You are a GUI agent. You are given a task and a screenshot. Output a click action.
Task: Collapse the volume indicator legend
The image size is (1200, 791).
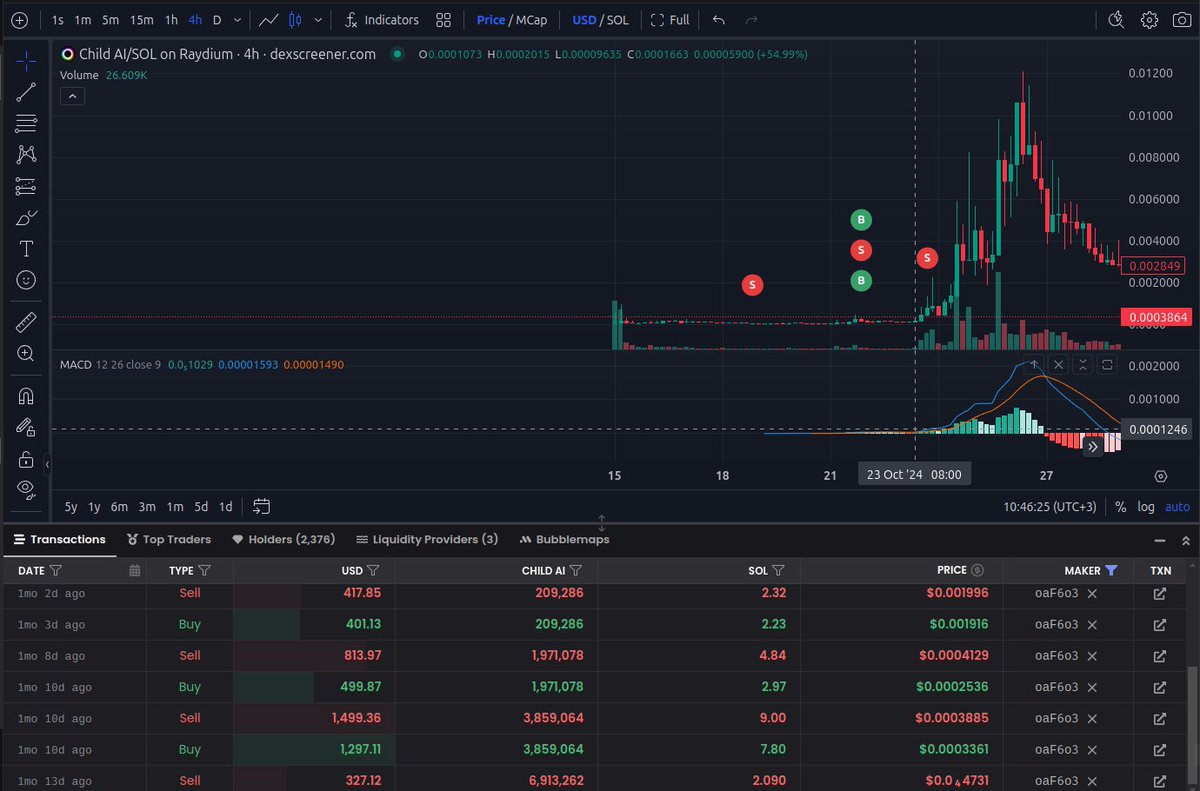[x=73, y=96]
